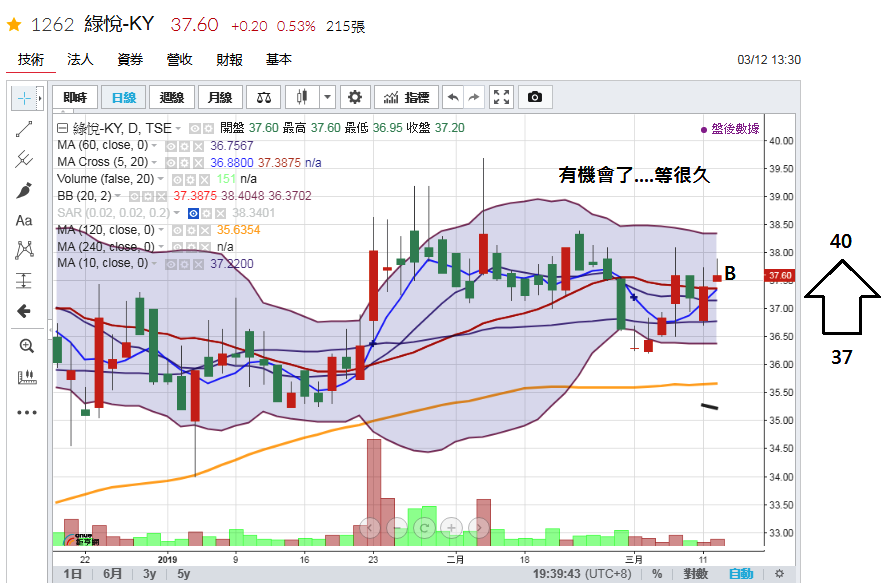Screen dimensions: 893x583
Task: Open dropdown arrow for SAR indicator
Action: (x=177, y=213)
